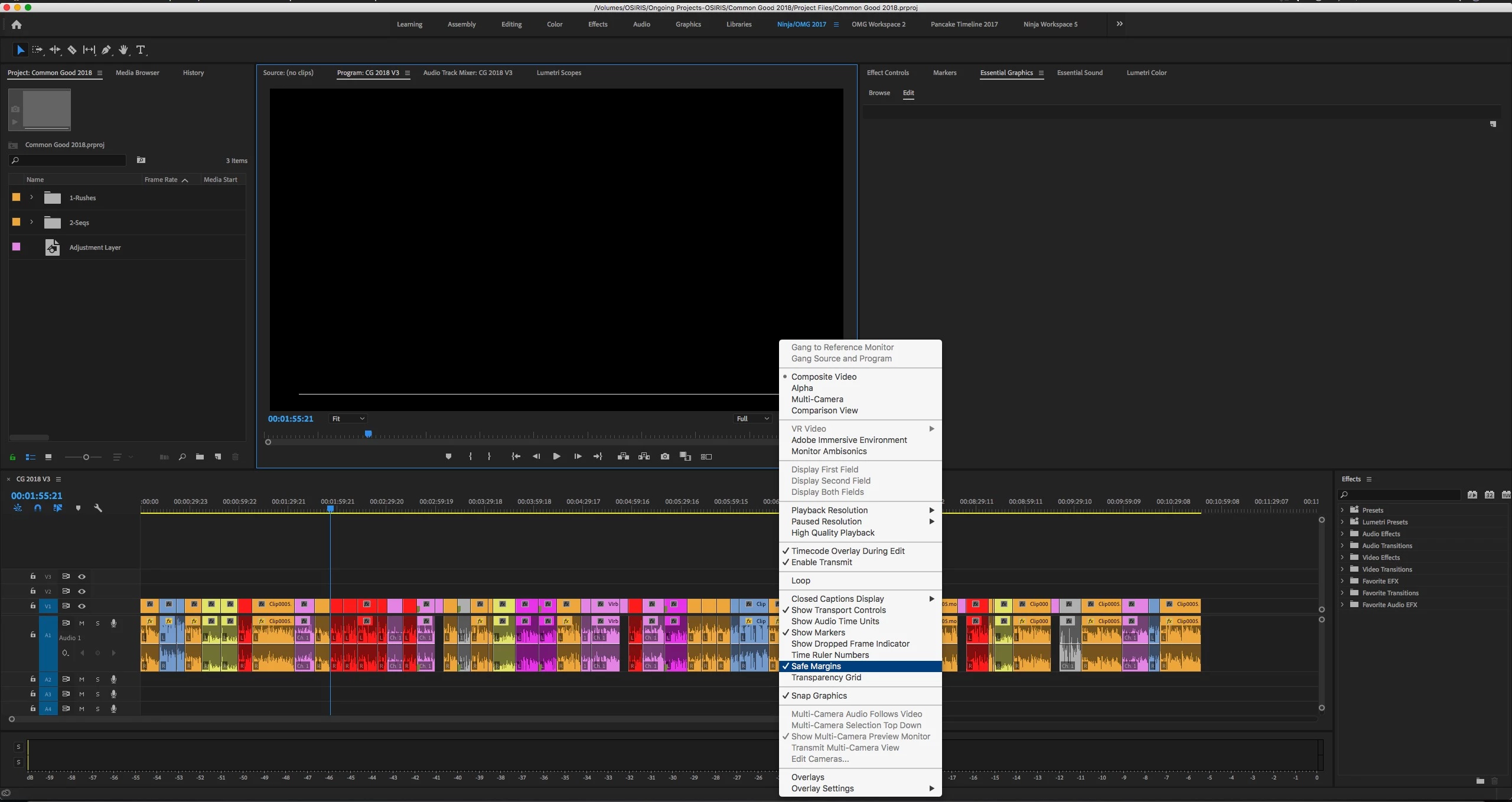
Task: Click Add Marker in program monitor
Action: click(448, 457)
